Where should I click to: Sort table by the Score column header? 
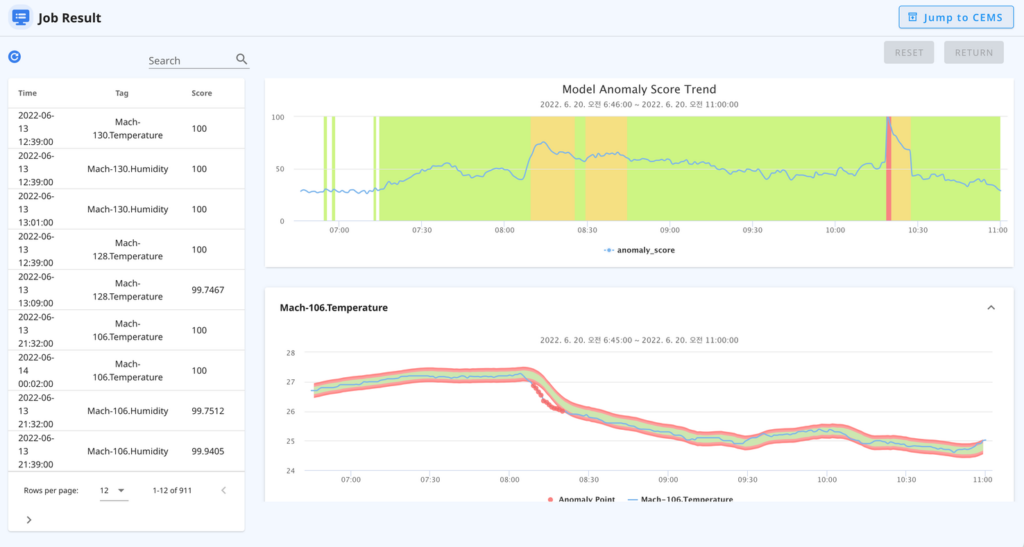[201, 93]
